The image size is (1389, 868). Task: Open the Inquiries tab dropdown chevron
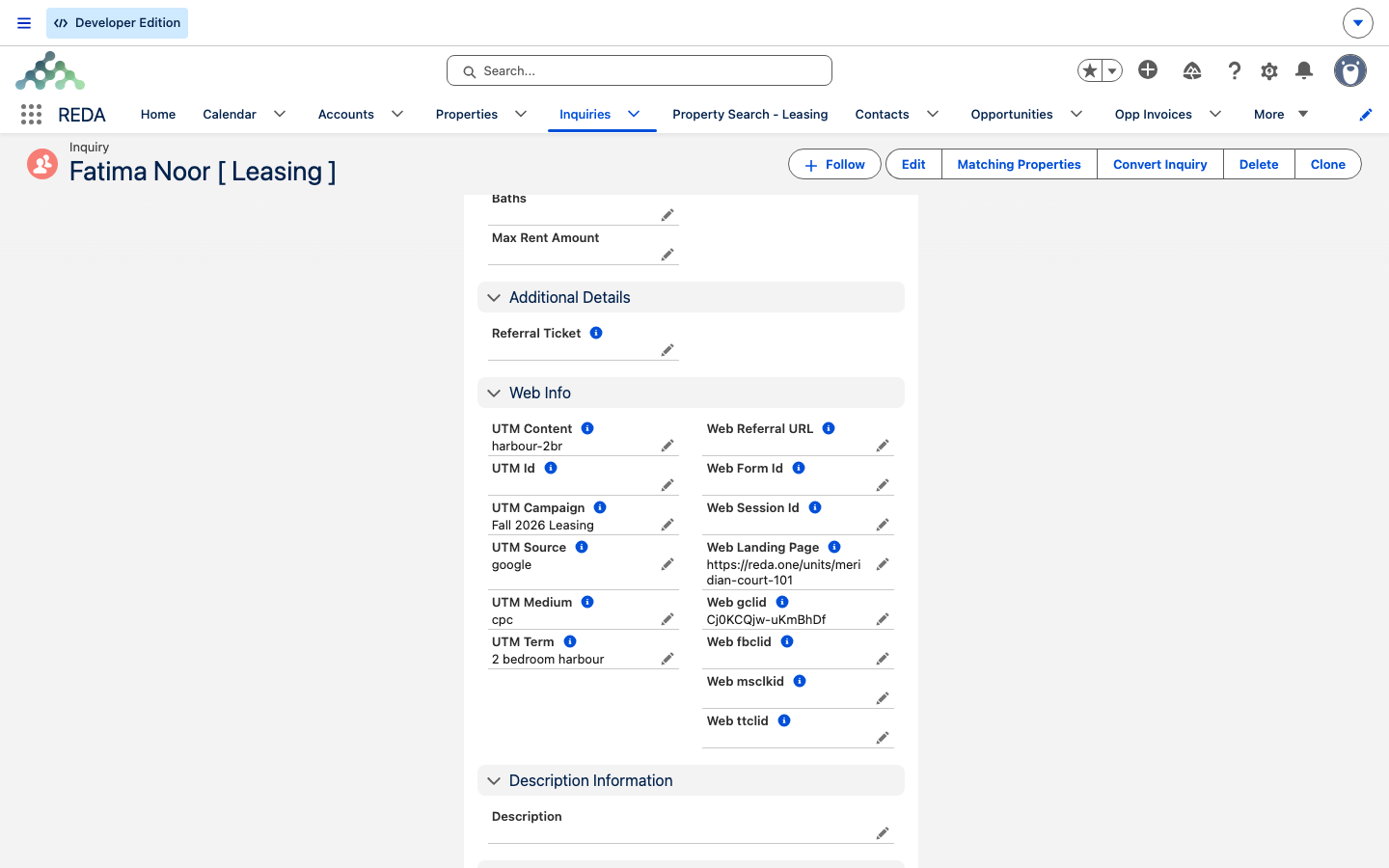(634, 114)
